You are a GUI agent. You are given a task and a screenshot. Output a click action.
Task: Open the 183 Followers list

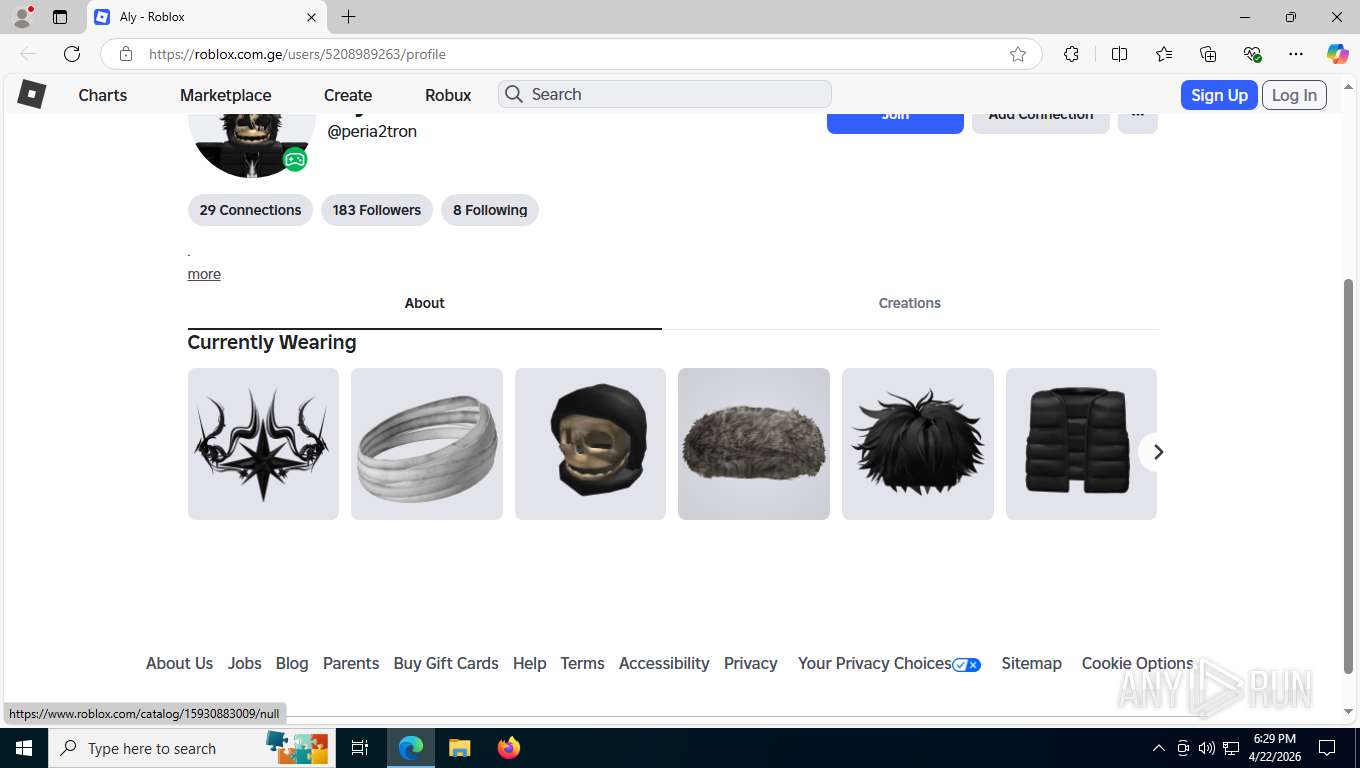click(x=377, y=210)
